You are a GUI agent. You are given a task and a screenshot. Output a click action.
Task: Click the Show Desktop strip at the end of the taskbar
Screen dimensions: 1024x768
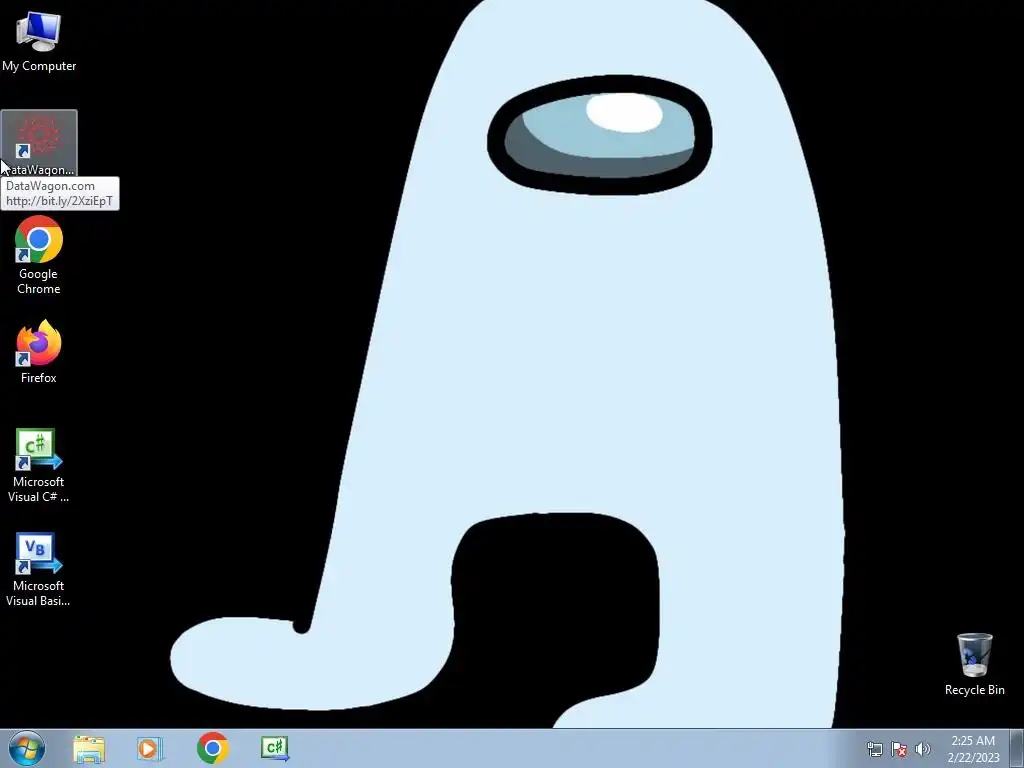pos(1017,748)
